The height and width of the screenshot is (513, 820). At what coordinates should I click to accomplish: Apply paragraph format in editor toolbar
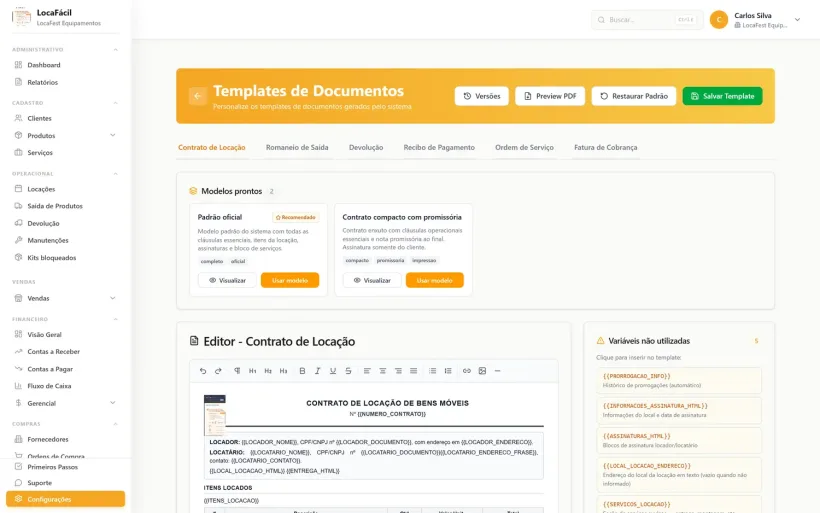point(237,371)
